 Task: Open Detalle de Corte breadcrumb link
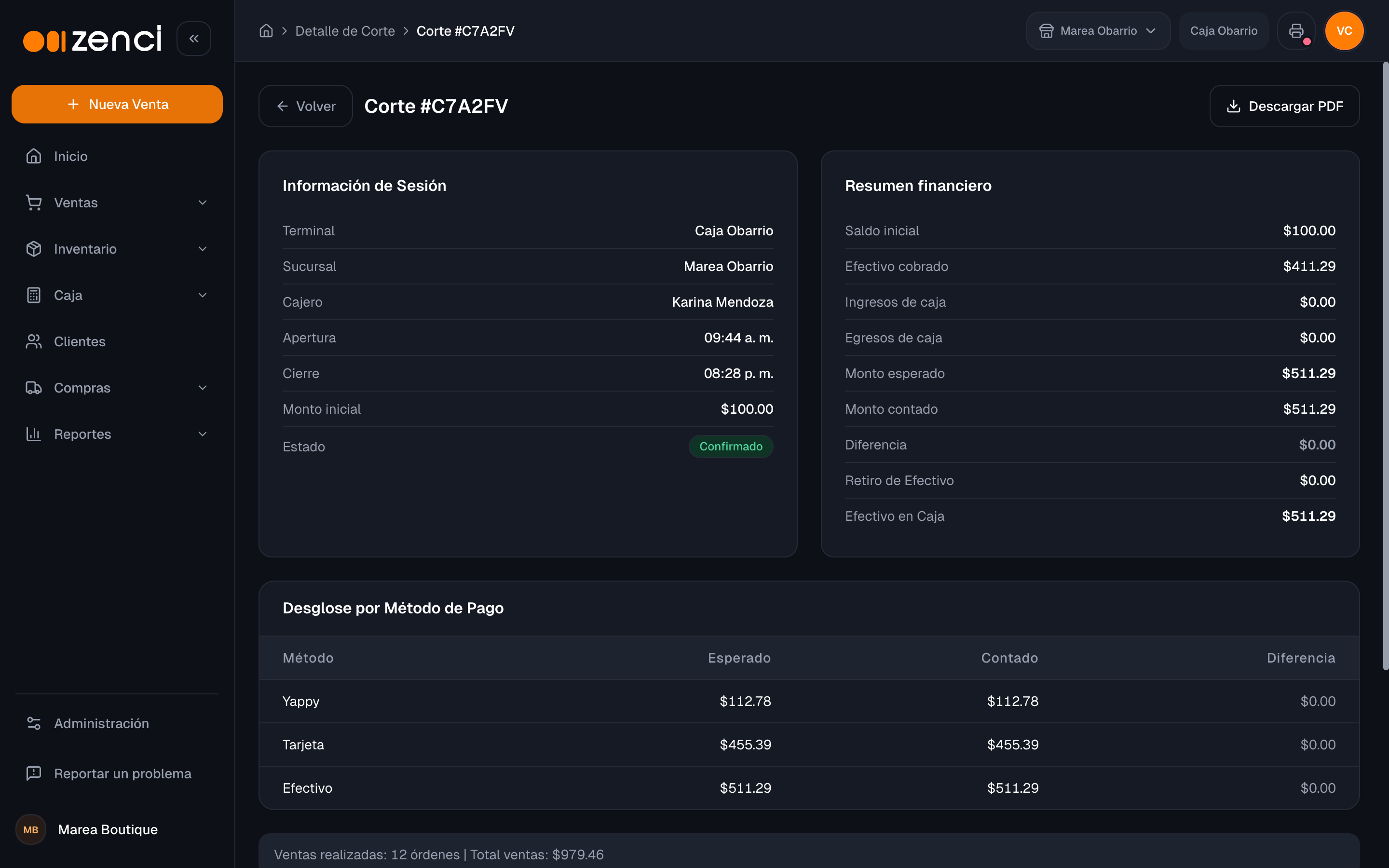(x=345, y=31)
